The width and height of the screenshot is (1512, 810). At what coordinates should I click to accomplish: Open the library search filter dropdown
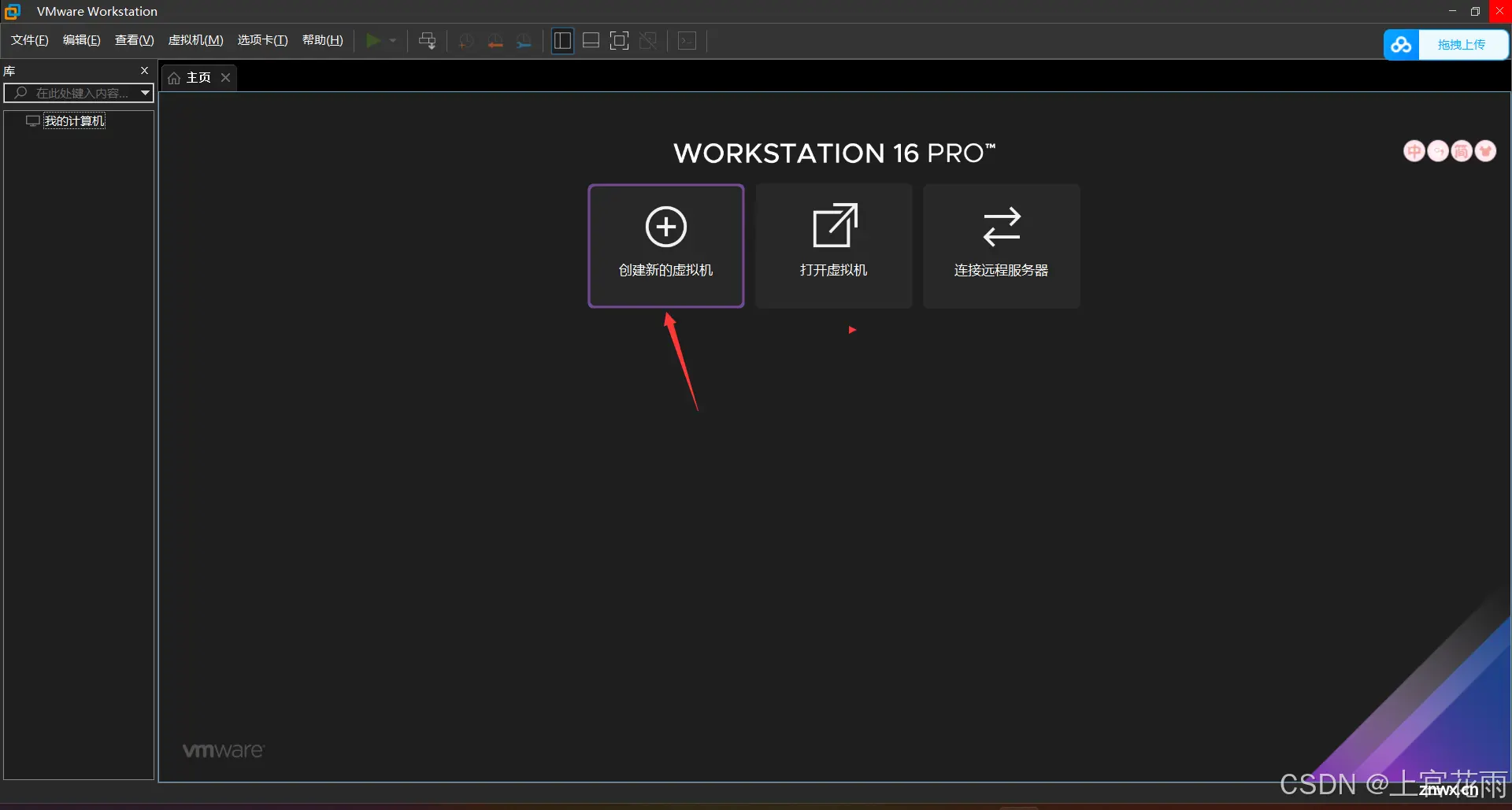pos(145,93)
